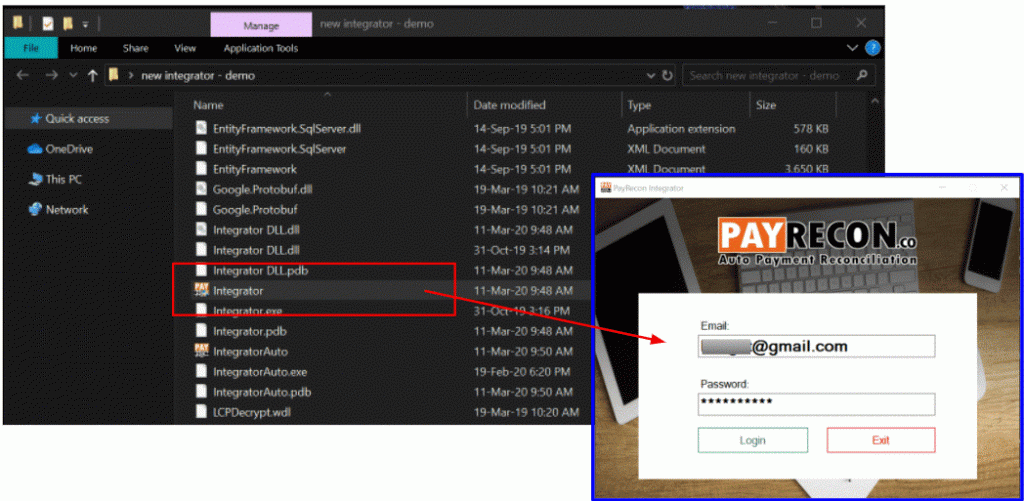
Task: Select Integrator DLL.dll dated 31-Oct-19
Action: (256, 250)
